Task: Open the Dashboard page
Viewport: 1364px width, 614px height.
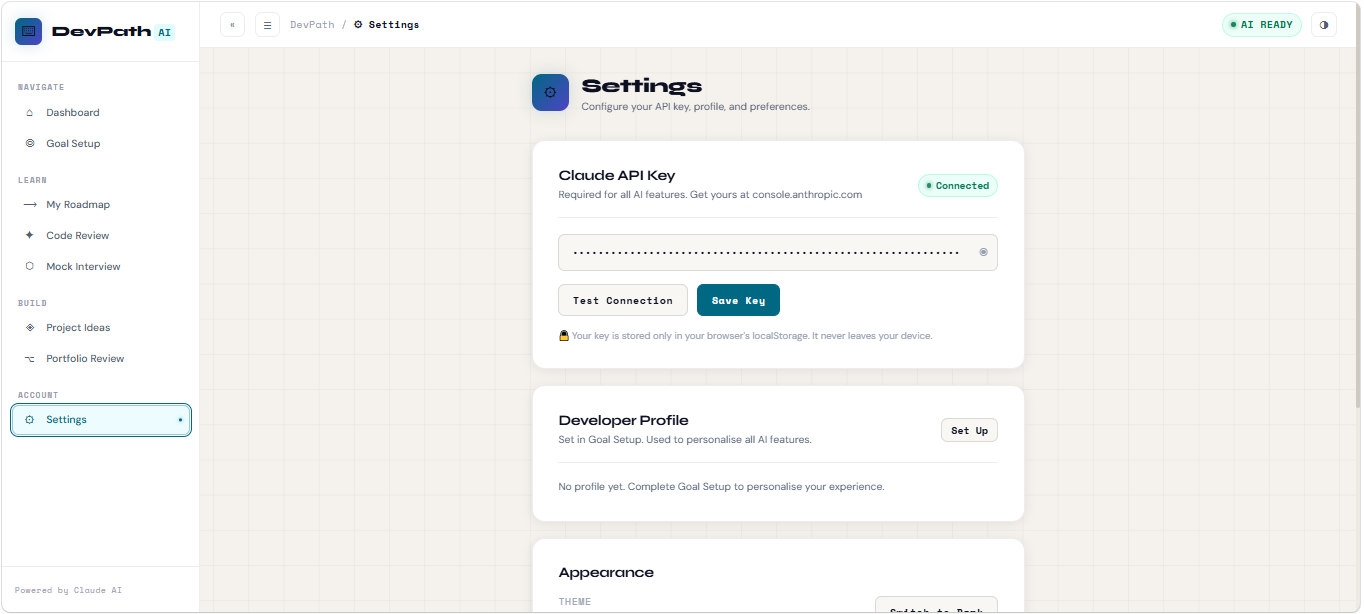Action: (x=100, y=113)
